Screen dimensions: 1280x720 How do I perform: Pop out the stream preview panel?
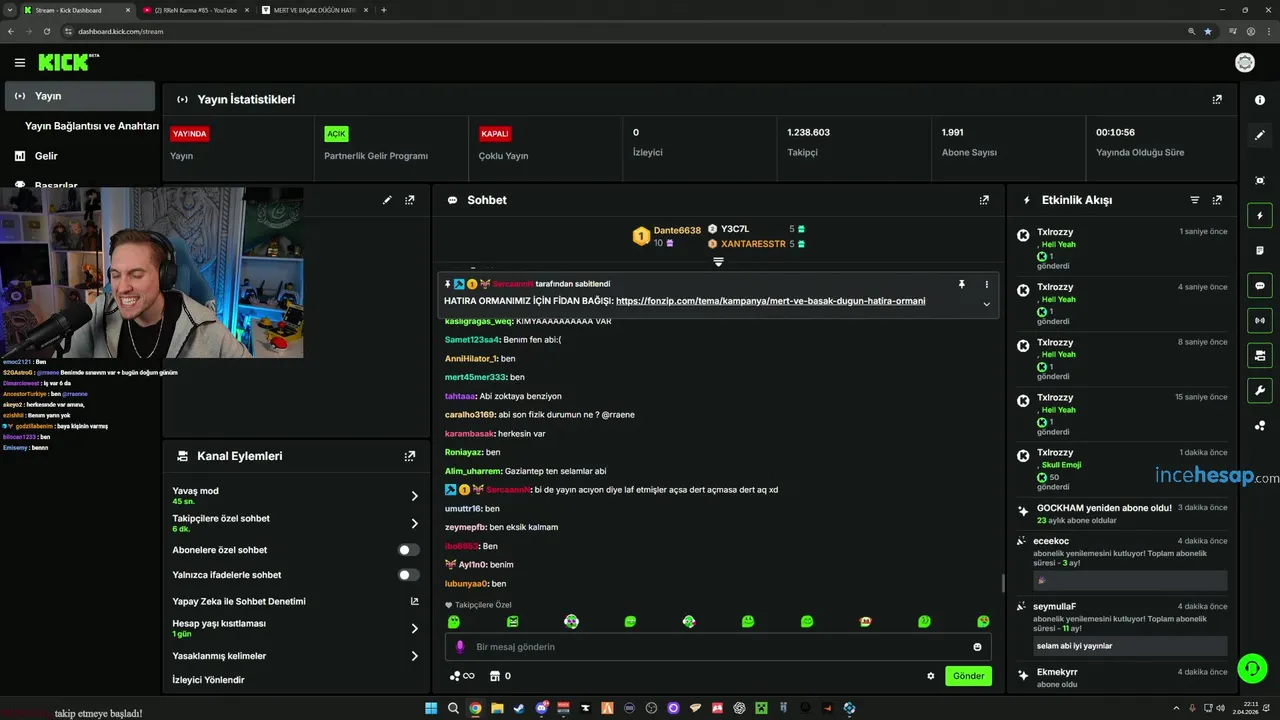click(x=409, y=200)
